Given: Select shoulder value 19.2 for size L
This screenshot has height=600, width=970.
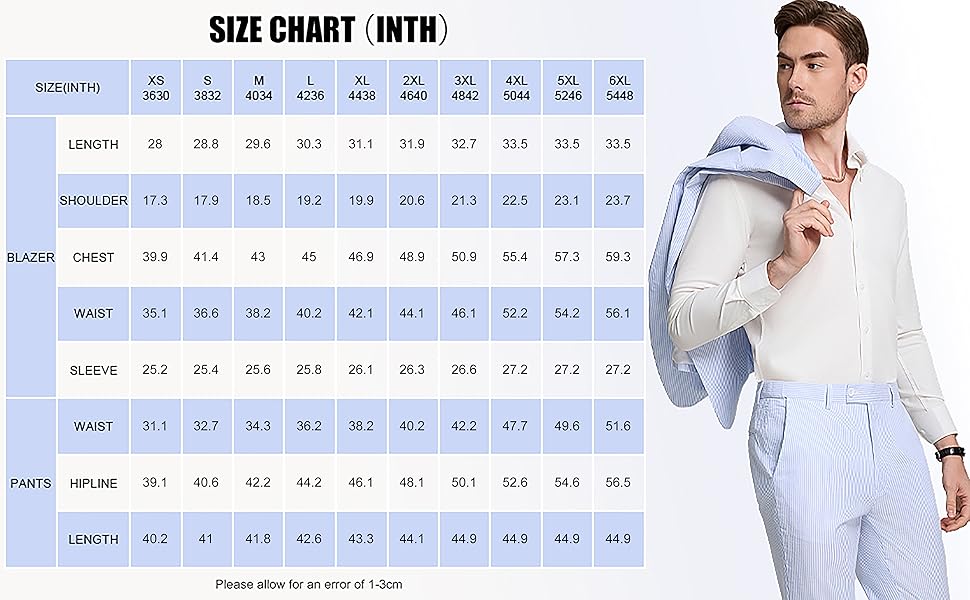Looking at the screenshot, I should (x=309, y=200).
